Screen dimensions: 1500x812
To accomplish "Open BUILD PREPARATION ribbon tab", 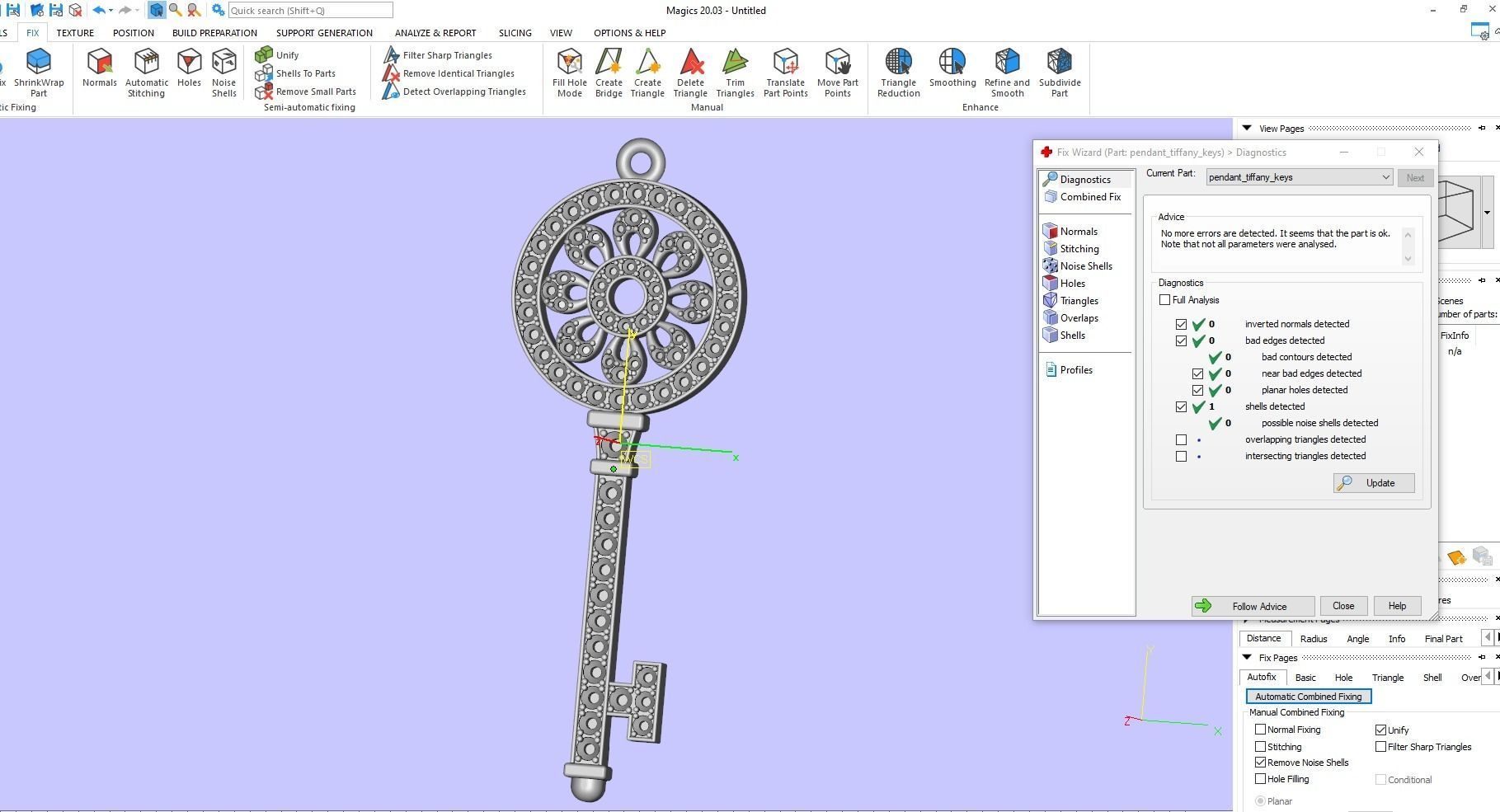I will [x=214, y=33].
